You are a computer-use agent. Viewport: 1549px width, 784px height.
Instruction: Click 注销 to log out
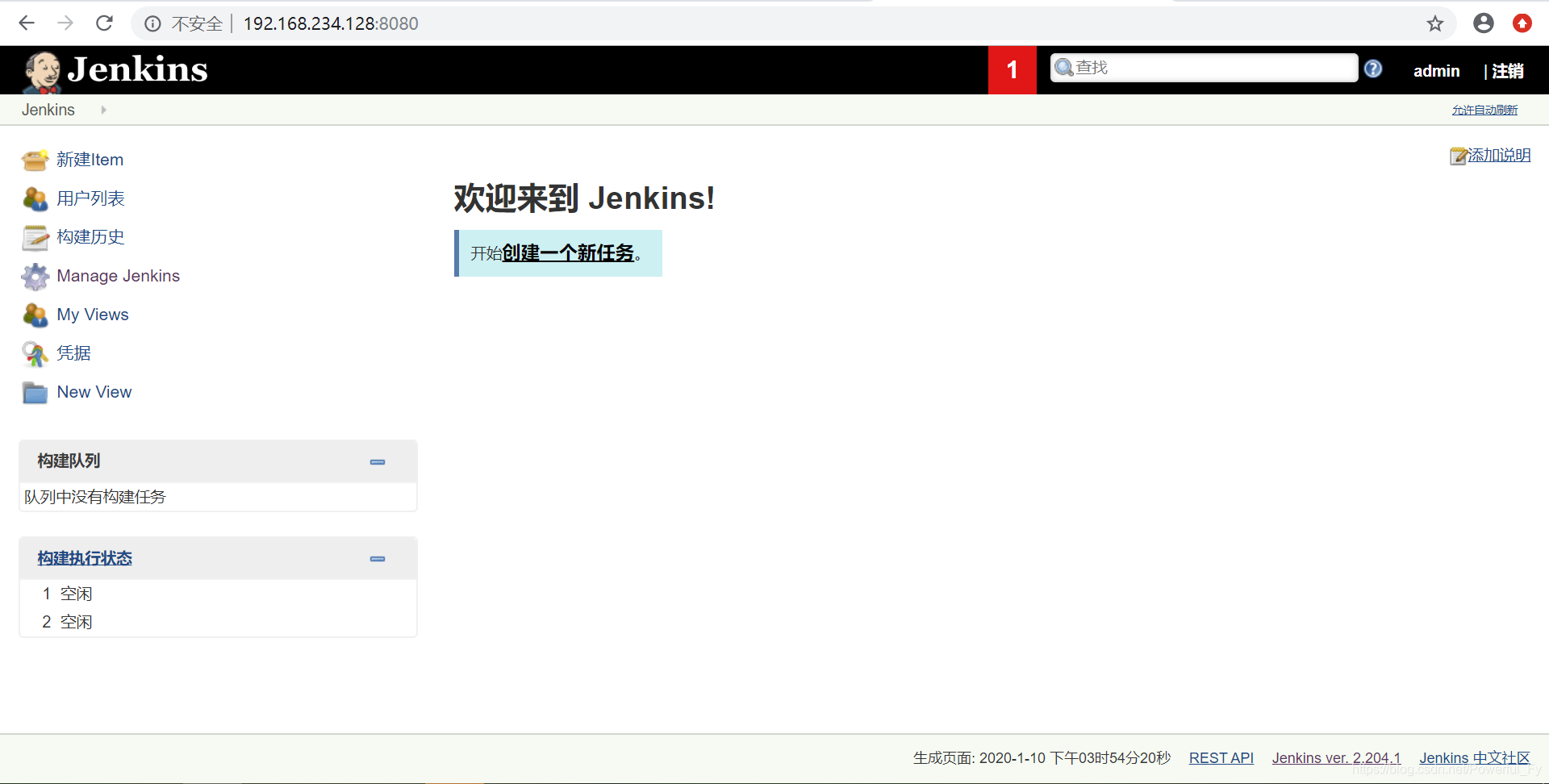click(1508, 71)
